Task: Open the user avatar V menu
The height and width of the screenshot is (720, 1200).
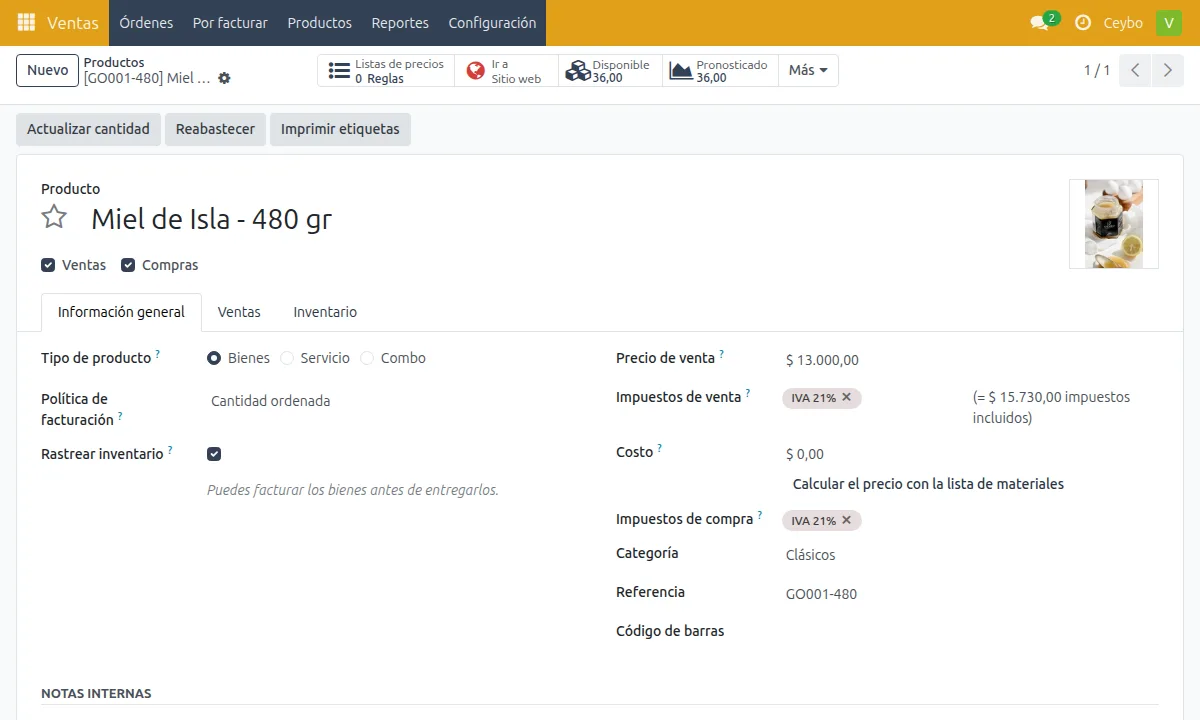Action: [1169, 23]
